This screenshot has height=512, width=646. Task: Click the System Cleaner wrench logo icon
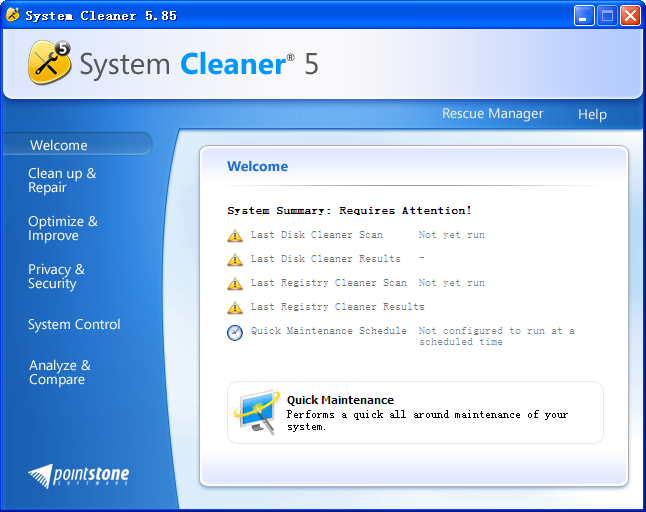50,62
